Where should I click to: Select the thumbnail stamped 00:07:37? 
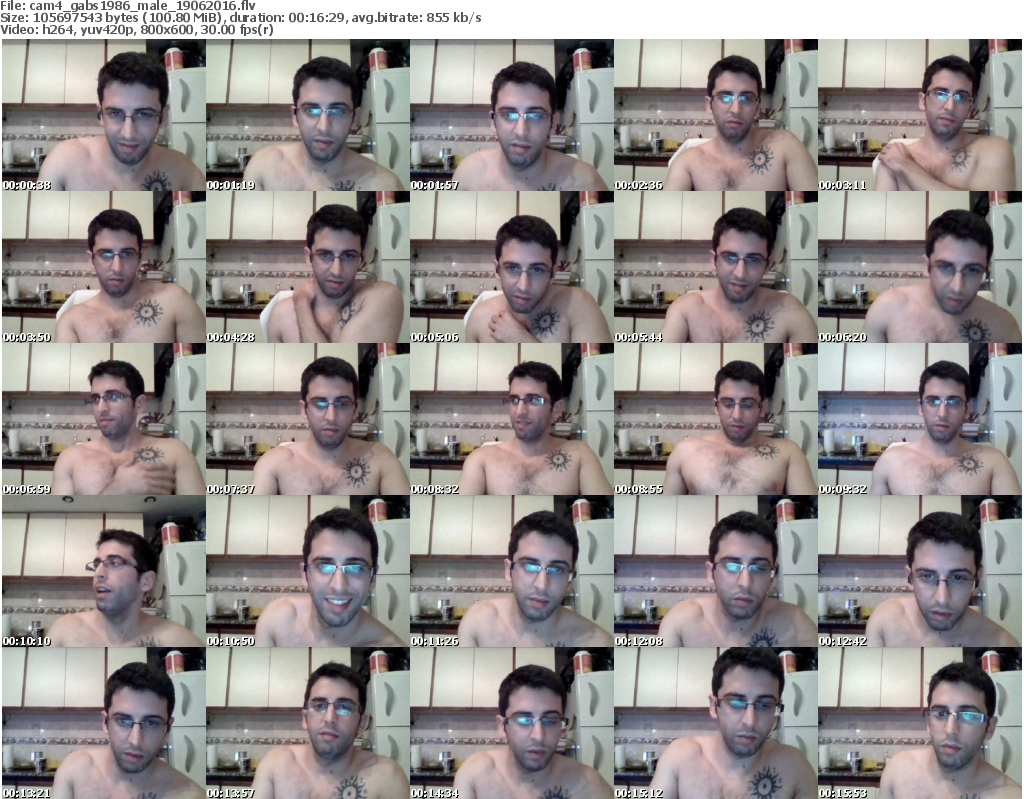pos(308,419)
